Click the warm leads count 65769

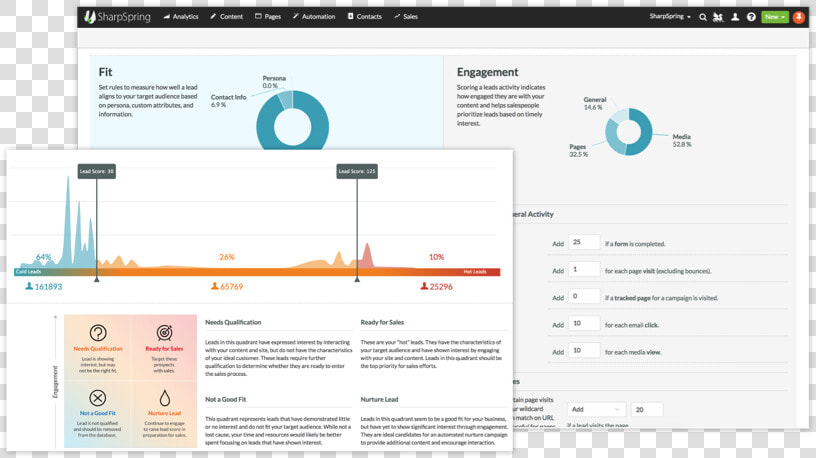(227, 286)
